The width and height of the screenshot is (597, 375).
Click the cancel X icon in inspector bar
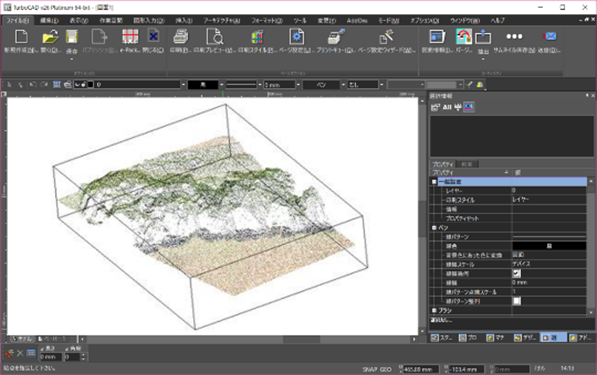coord(20,354)
